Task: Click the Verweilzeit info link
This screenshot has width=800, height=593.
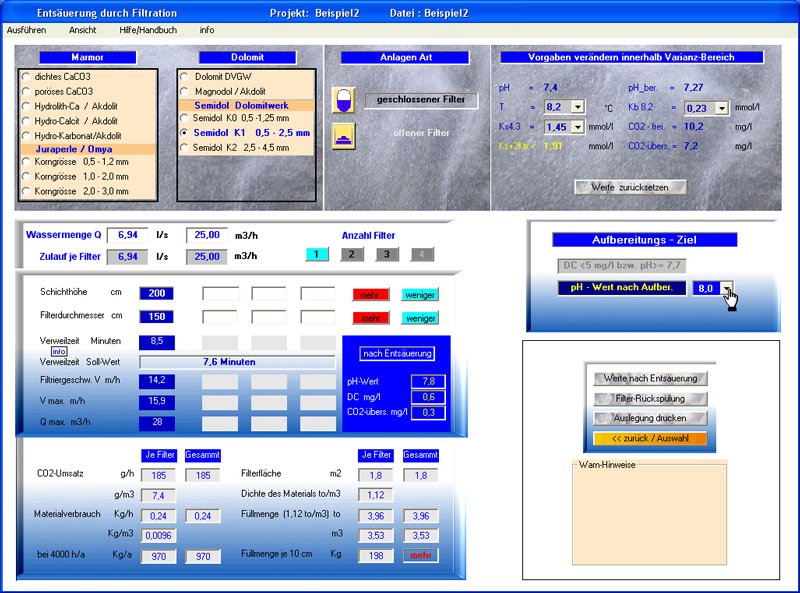Action: pos(59,352)
